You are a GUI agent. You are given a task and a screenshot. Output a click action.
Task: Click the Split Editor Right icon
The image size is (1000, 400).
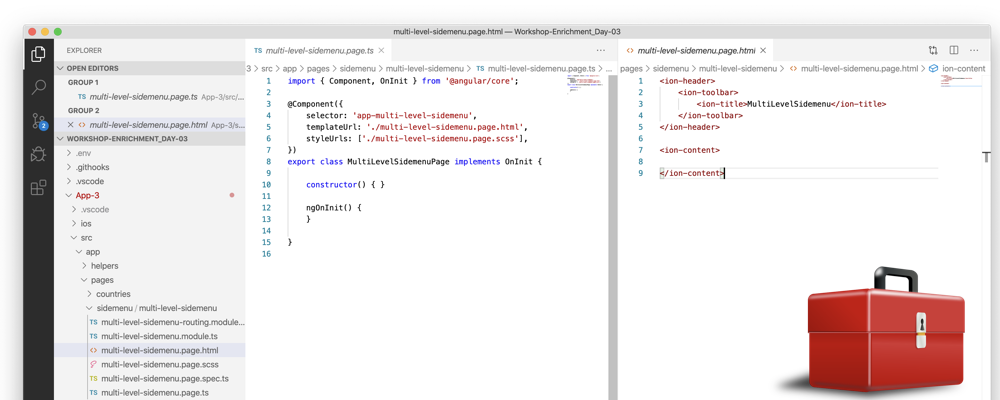[954, 50]
